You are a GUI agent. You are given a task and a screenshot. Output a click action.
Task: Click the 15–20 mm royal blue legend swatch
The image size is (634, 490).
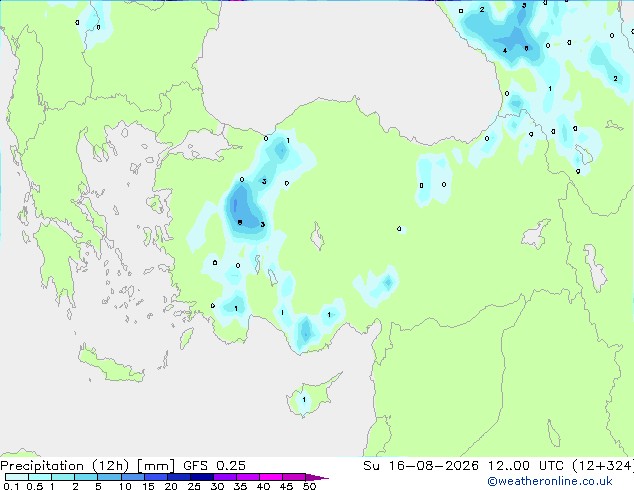point(155,477)
